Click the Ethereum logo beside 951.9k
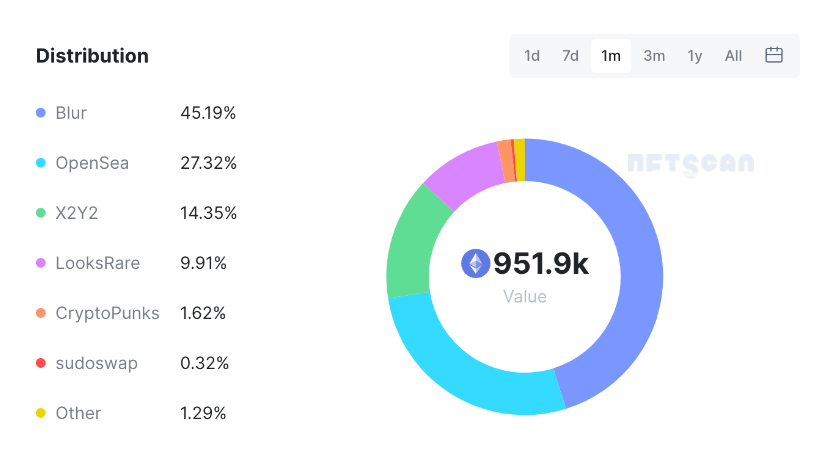Image resolution: width=824 pixels, height=450 pixels. pyautogui.click(x=476, y=263)
